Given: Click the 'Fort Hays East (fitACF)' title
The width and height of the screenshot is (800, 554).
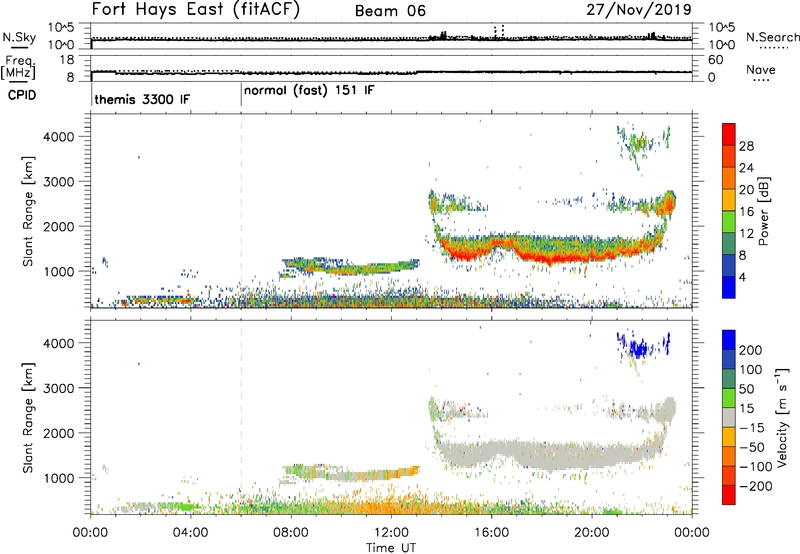Looking at the screenshot, I should click(195, 9).
